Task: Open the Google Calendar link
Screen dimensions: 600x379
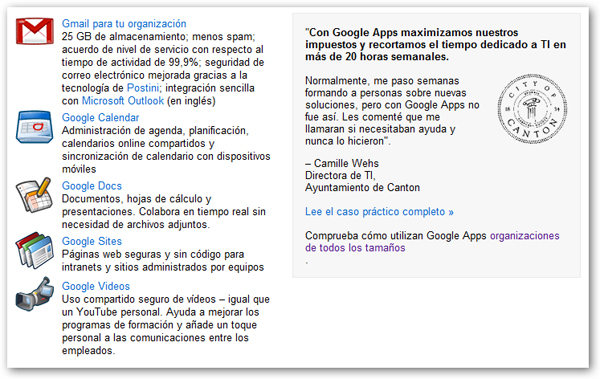Action: [100, 118]
